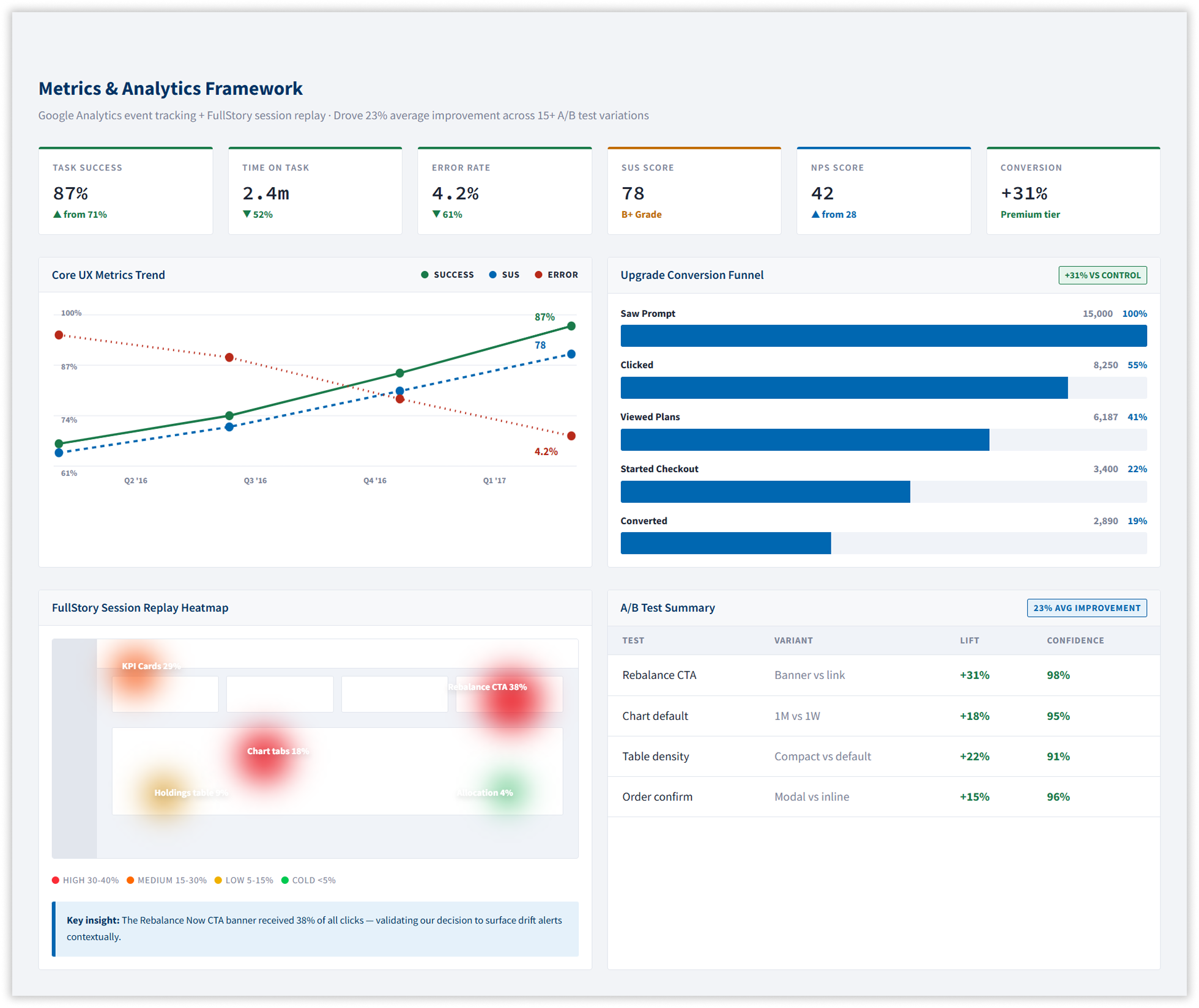Click the CONFIDENCE column header
Screen dimensions: 1199x1008
coord(1075,640)
